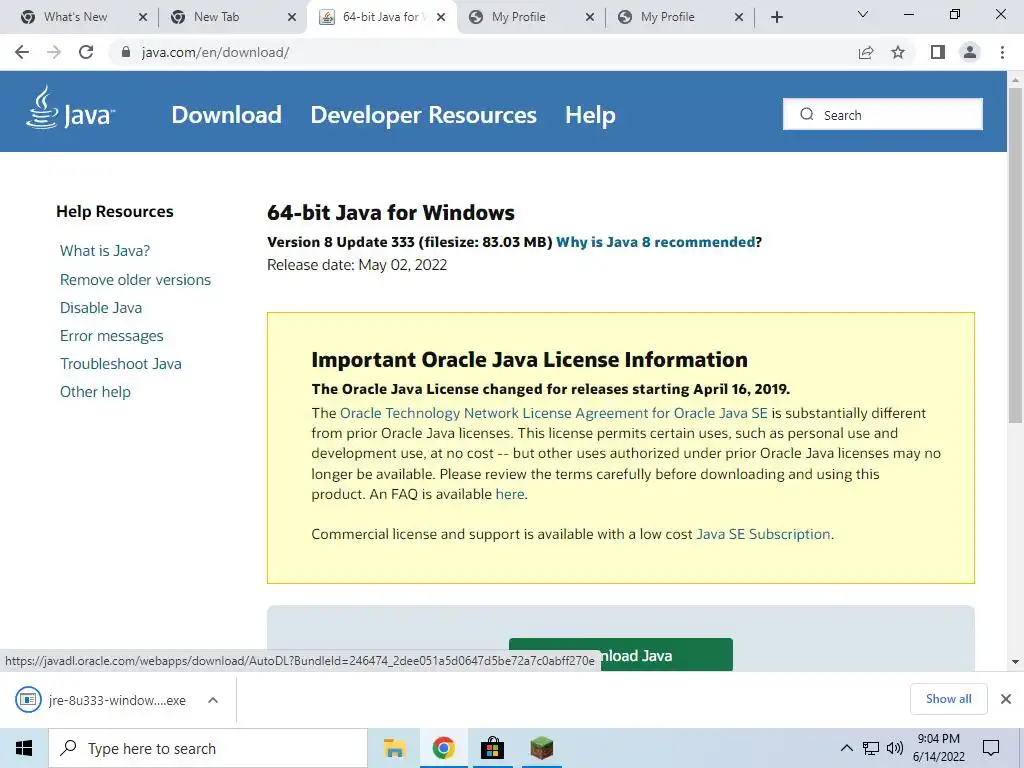The width and height of the screenshot is (1024, 768).
Task: Click the Windows taskbar search box
Action: pos(208,748)
